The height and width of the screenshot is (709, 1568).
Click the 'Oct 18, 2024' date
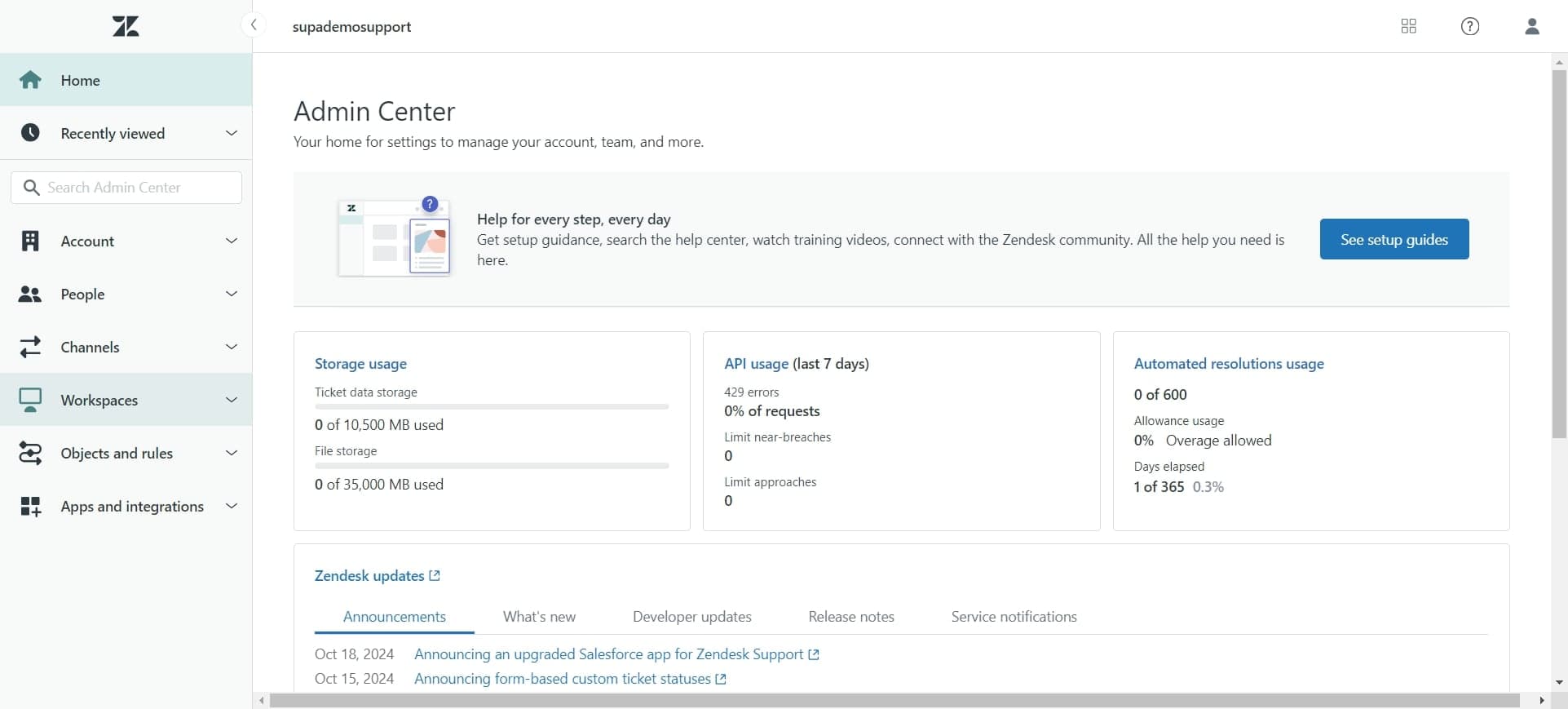pyautogui.click(x=354, y=654)
